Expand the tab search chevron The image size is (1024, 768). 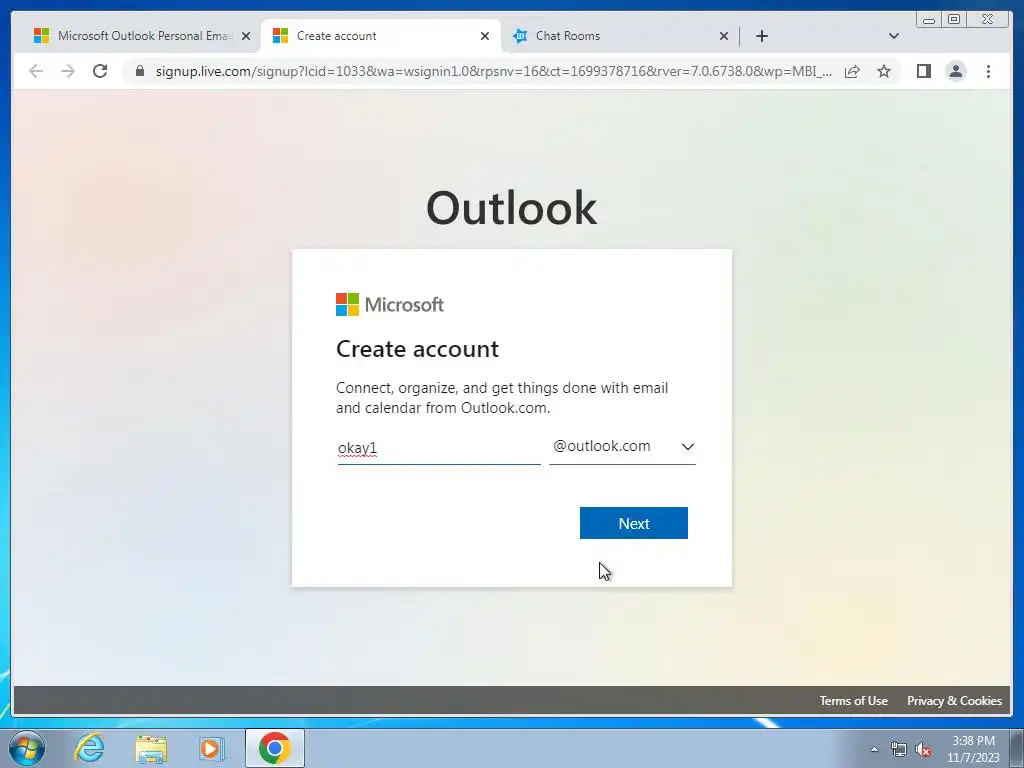coord(893,36)
